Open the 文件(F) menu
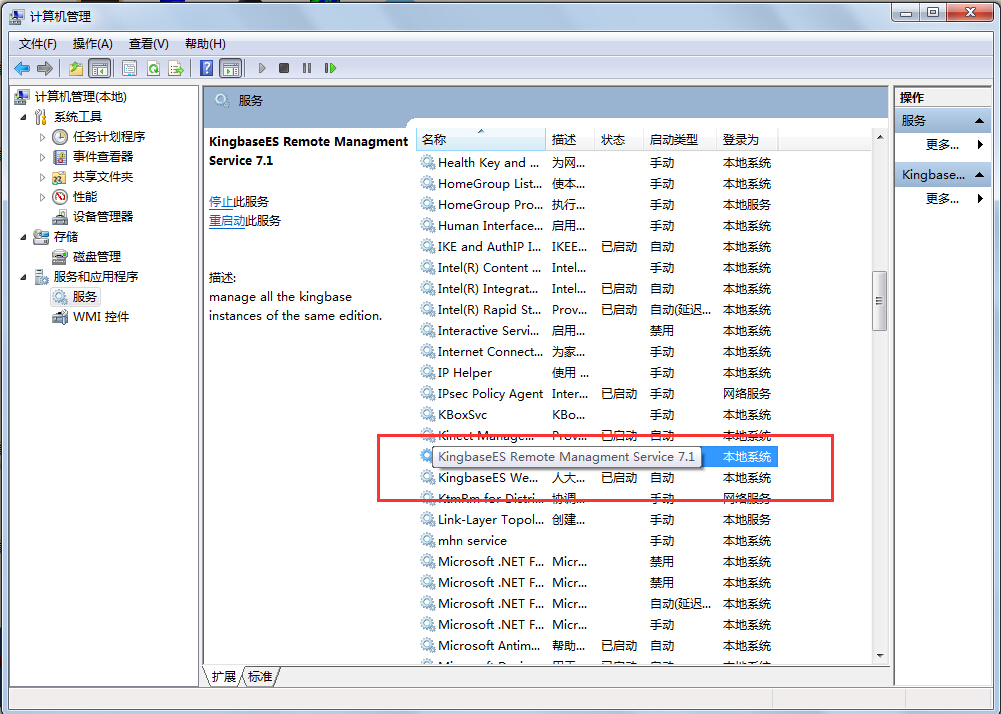The width and height of the screenshot is (1001, 714). (38, 44)
